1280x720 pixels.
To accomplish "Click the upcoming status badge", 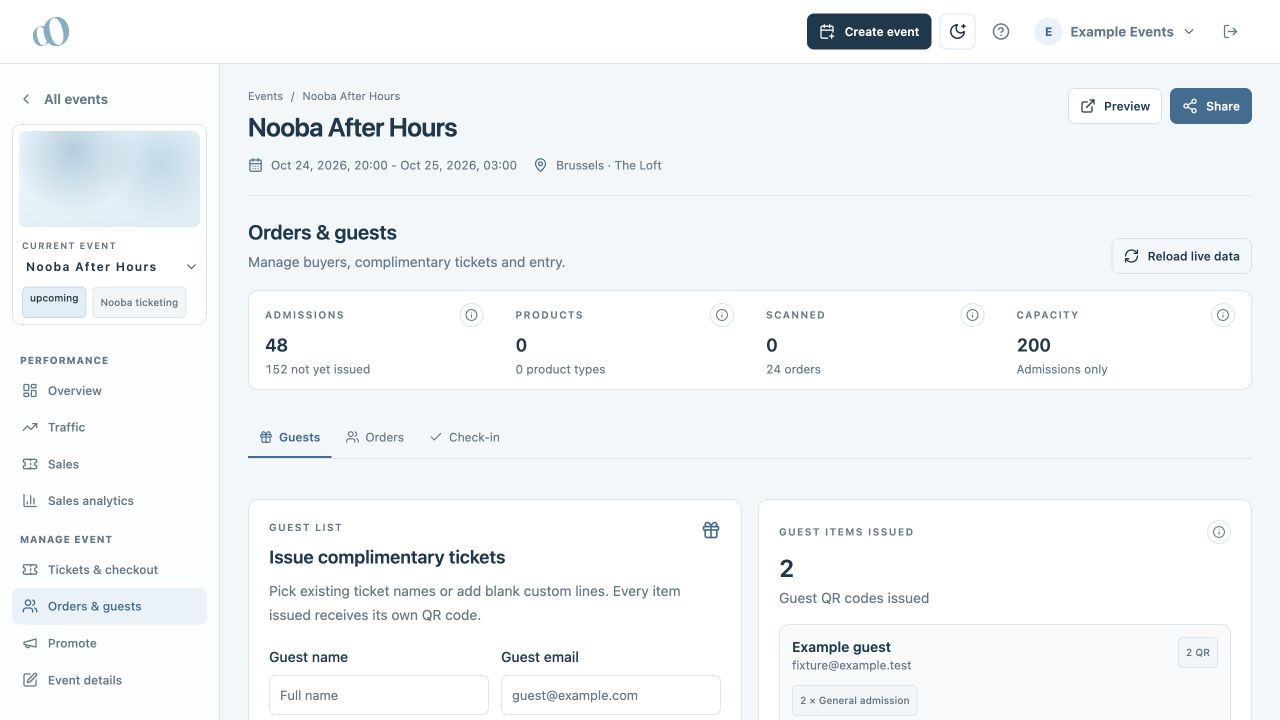I will (x=54, y=301).
